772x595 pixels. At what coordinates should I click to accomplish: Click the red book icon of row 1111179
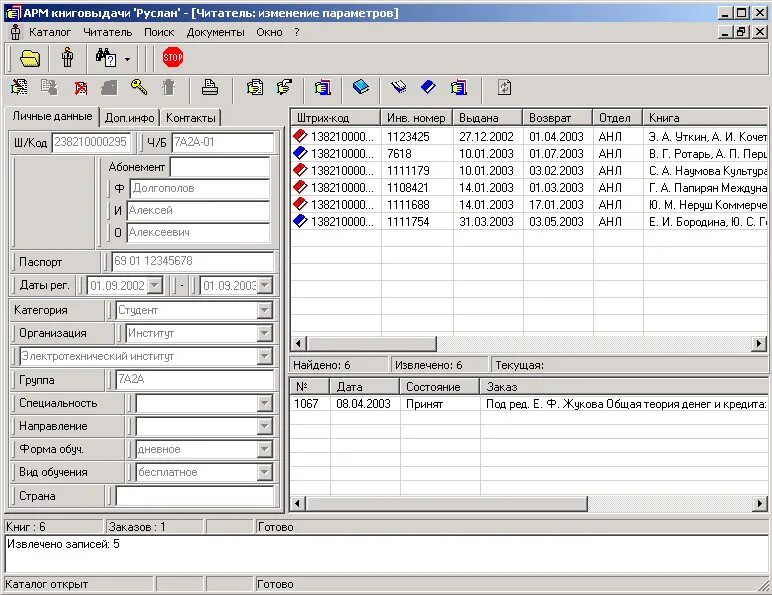click(300, 170)
